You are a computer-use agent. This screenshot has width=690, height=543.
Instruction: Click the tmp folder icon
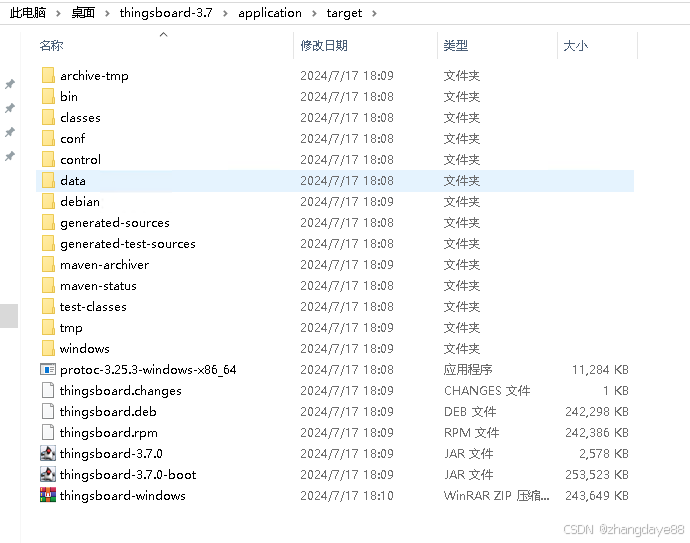tap(48, 327)
